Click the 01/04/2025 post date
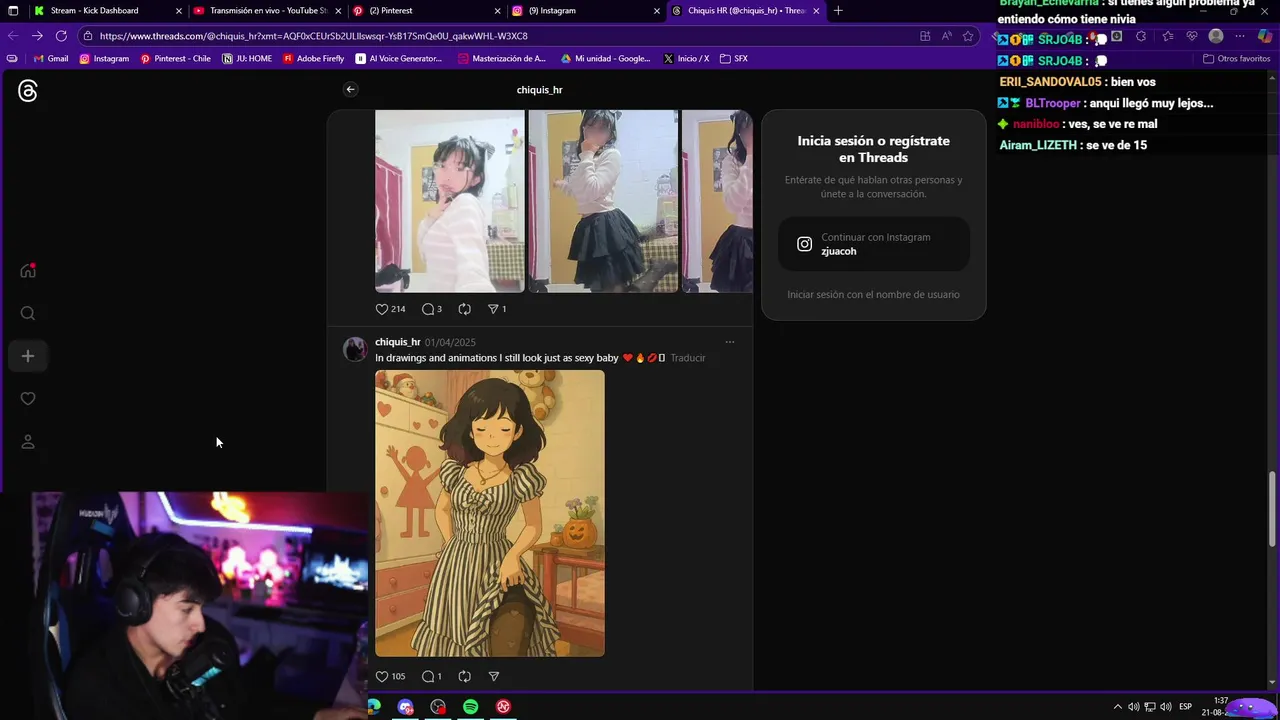Viewport: 1280px width, 720px height. click(x=450, y=342)
